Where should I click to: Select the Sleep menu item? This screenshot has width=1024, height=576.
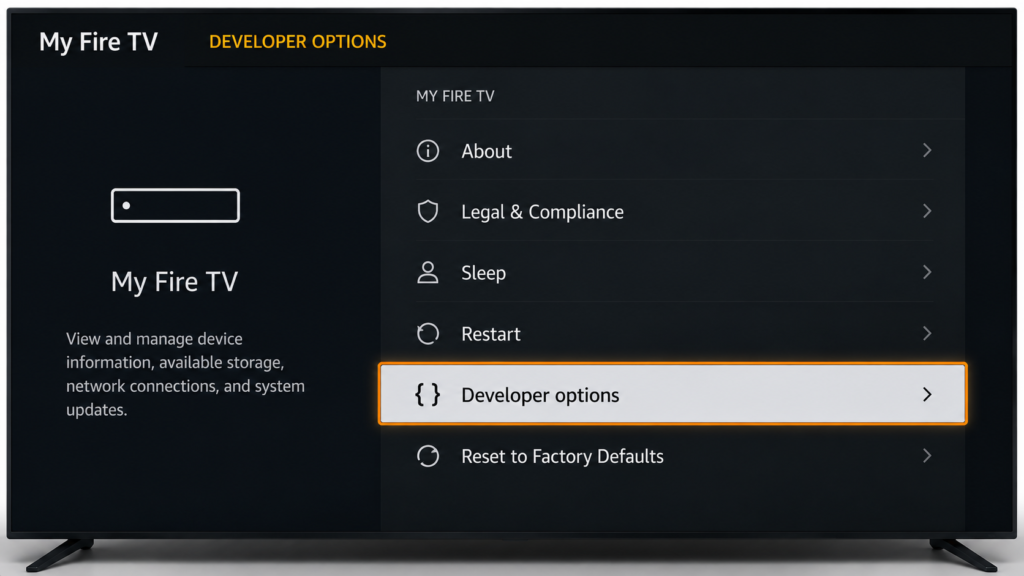674,272
